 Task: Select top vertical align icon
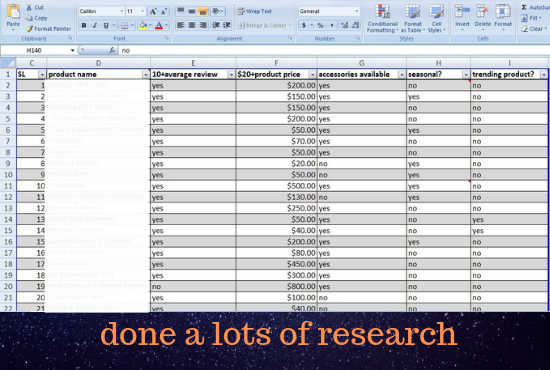[x=181, y=11]
